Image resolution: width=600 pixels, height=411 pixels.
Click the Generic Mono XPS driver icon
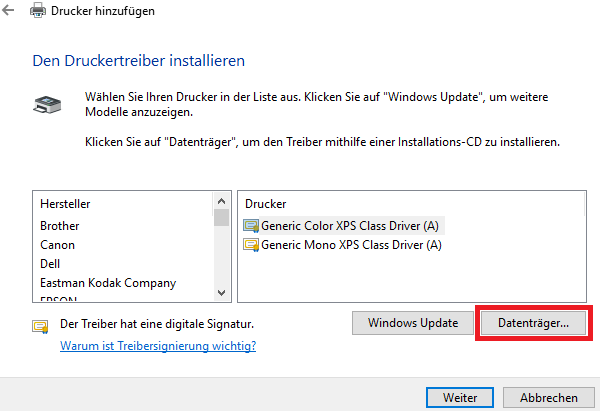click(251, 244)
